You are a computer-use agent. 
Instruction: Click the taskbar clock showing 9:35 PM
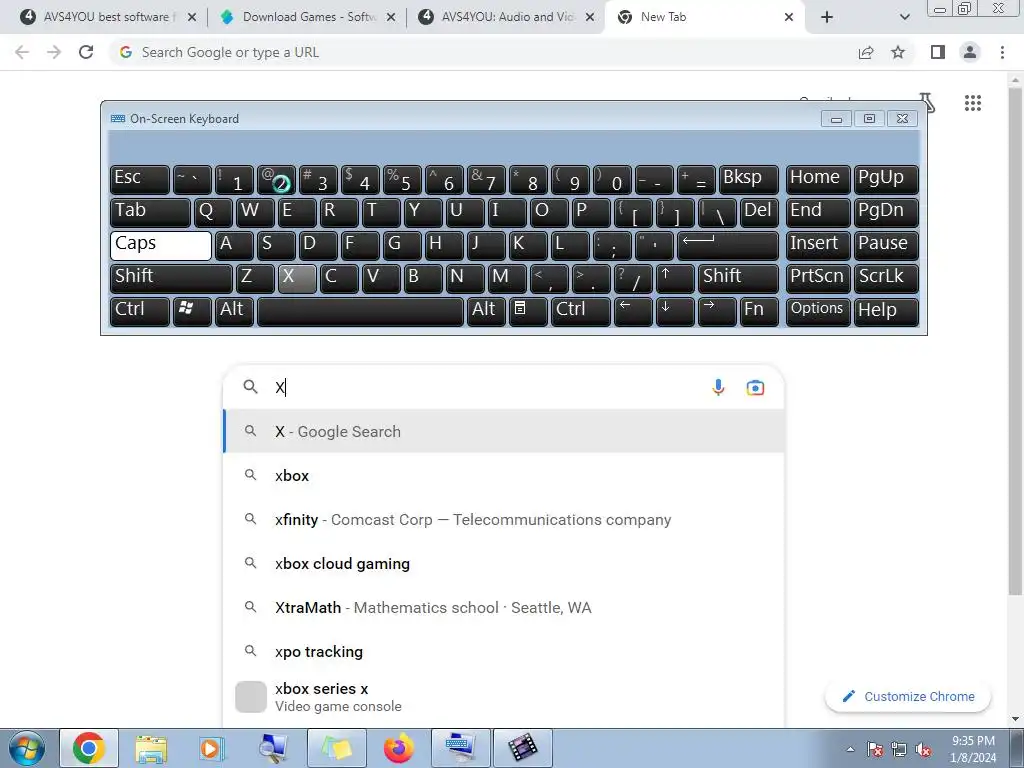(973, 749)
